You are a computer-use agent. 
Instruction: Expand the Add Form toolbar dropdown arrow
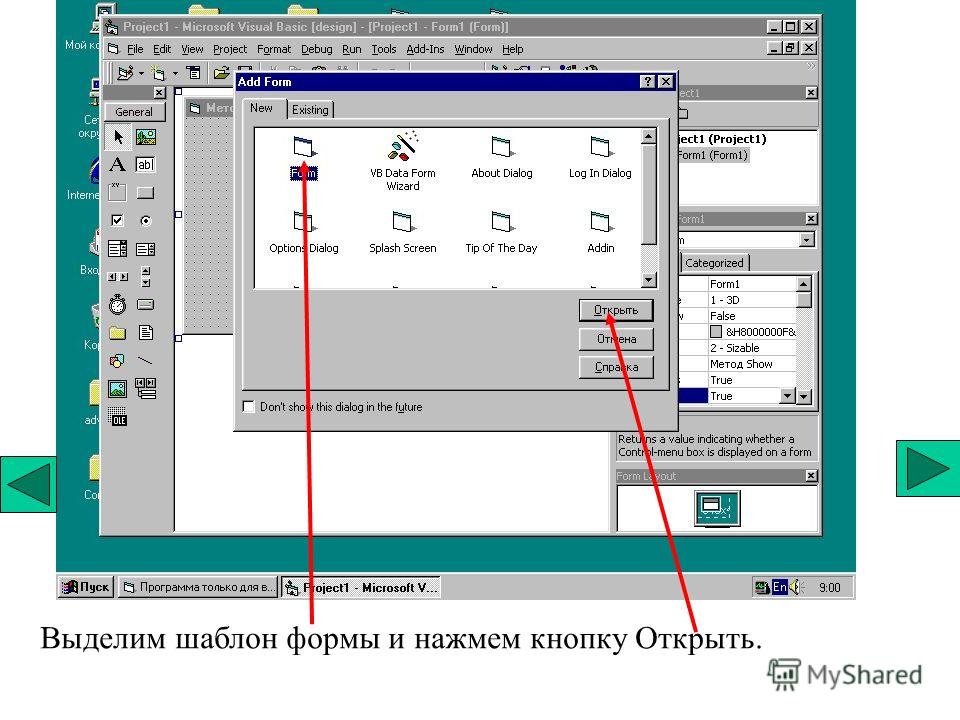coord(175,73)
